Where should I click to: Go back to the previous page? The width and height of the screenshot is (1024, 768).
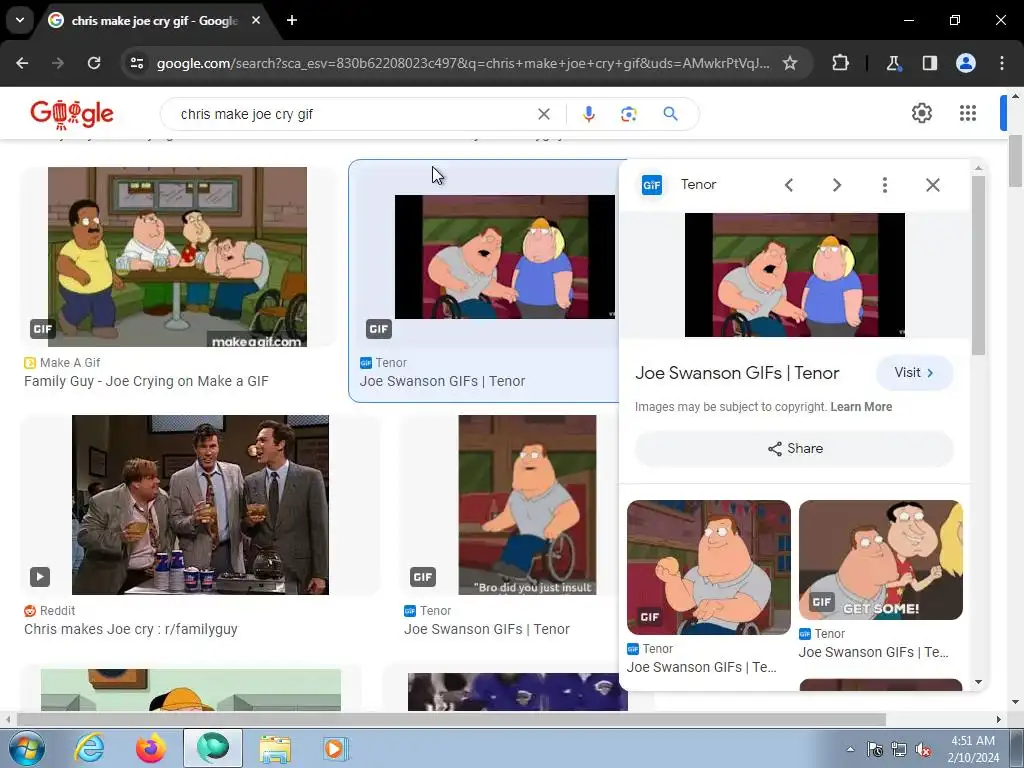[x=22, y=63]
